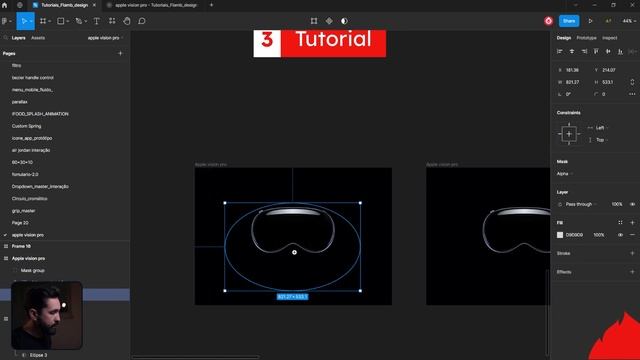Remove the D9D9D9 fill with minus icon

(x=632, y=235)
